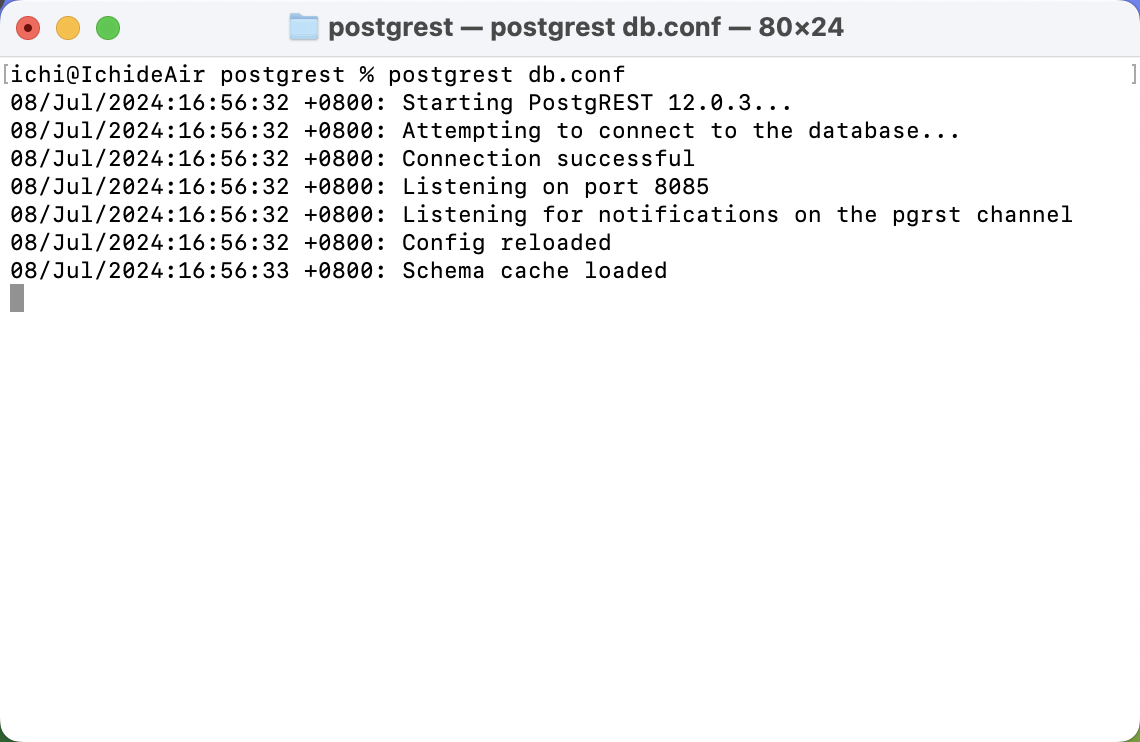Viewport: 1140px width, 742px height.
Task: Click the 'Attempting to connect to the database...' line
Action: tap(681, 131)
